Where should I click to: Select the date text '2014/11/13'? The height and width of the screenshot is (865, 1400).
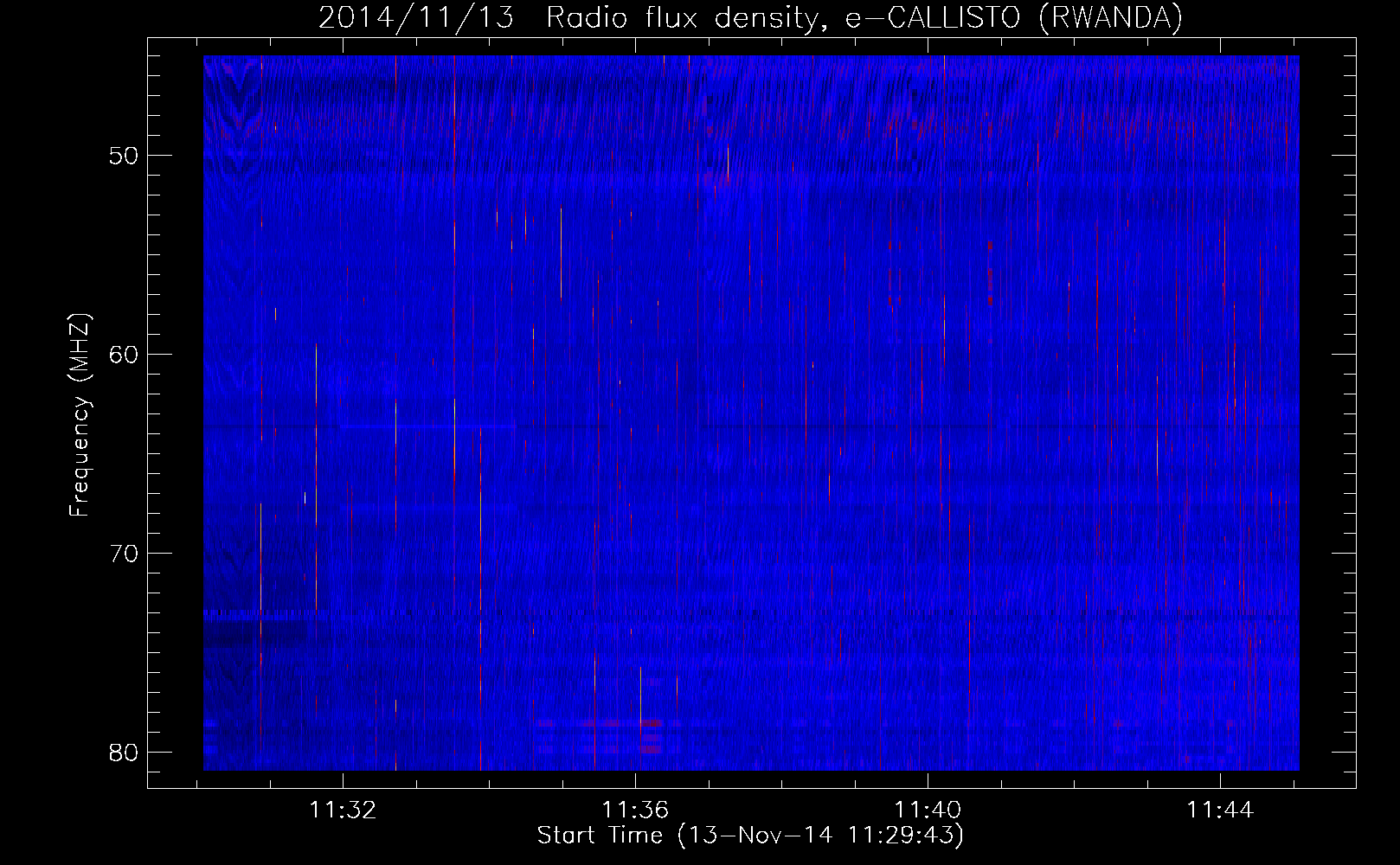pos(416,17)
